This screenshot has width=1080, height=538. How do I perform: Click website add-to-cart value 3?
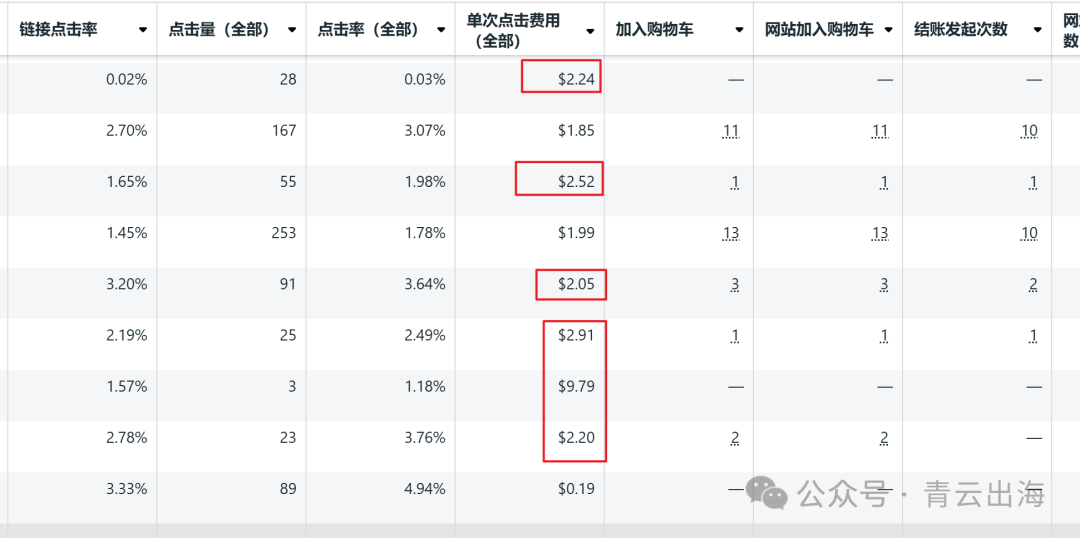[x=884, y=285]
